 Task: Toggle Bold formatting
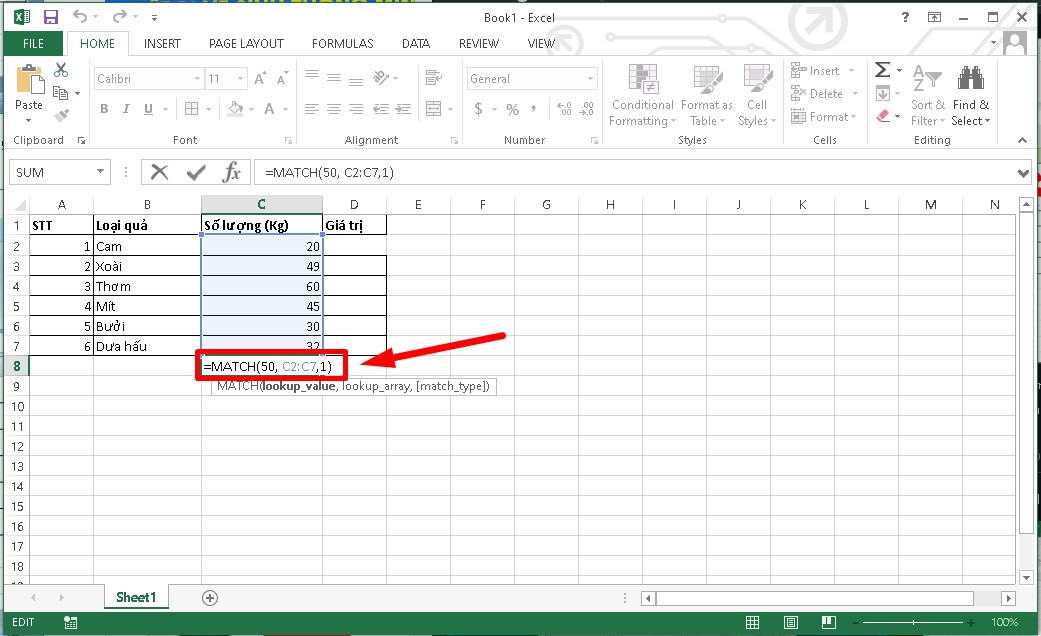click(104, 109)
